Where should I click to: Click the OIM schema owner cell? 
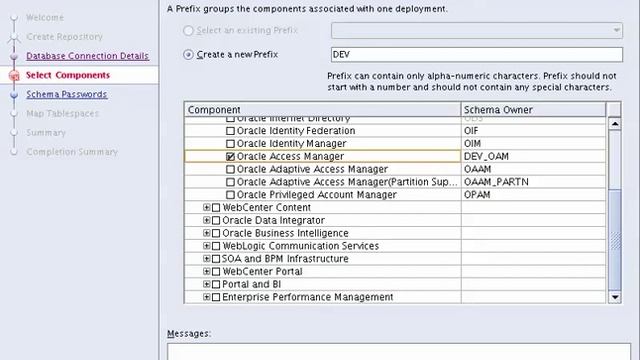pyautogui.click(x=533, y=144)
